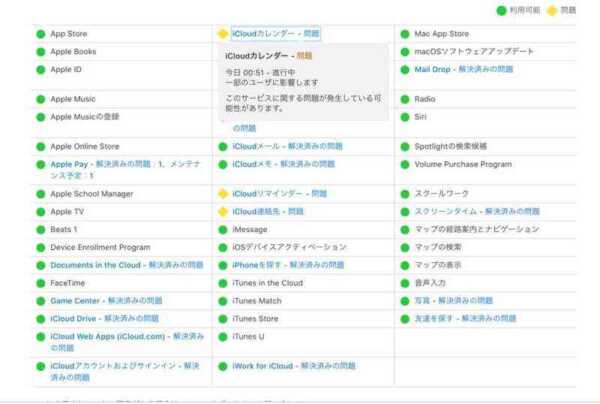Open the 友達を探す resolved issue link
This screenshot has width=600, height=404.
point(465,318)
